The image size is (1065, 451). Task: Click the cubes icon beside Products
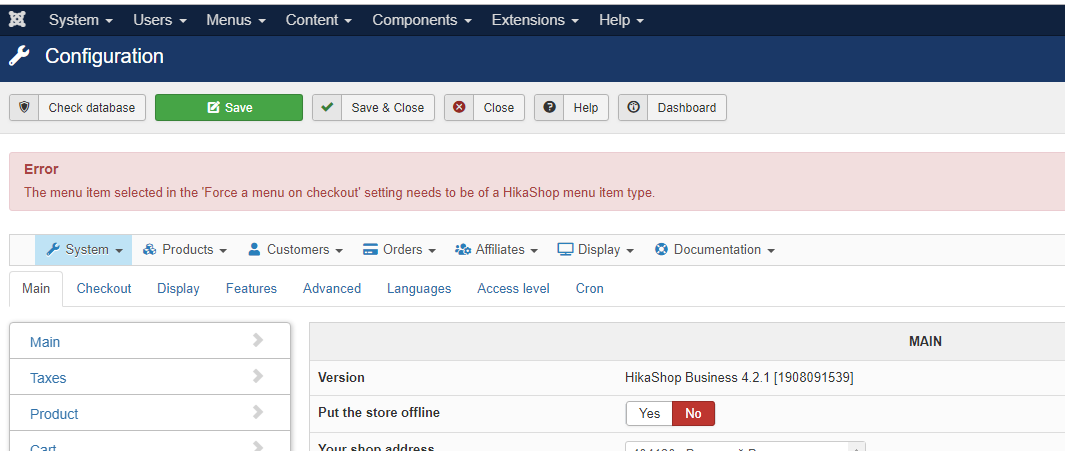pyautogui.click(x=149, y=249)
